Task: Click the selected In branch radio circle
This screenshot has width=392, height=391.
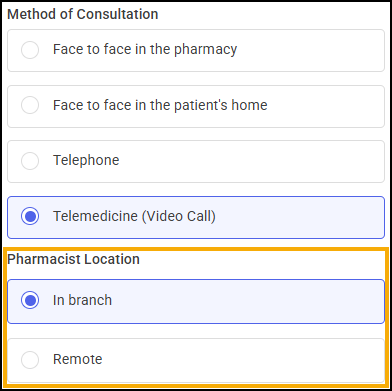Action: [x=30, y=301]
